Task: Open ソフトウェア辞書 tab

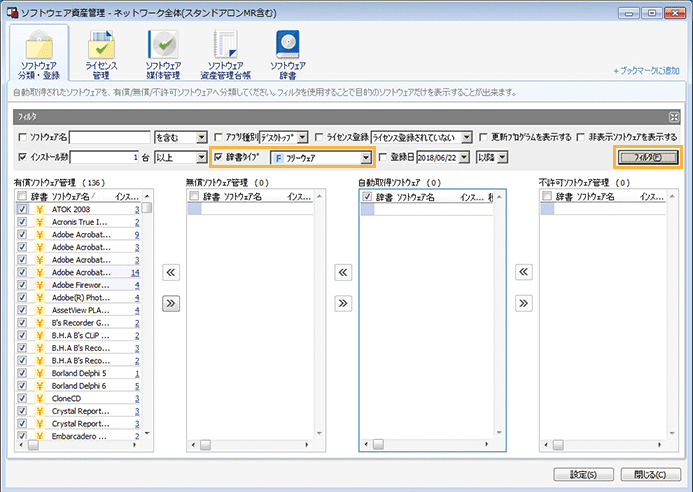Action: [x=288, y=55]
